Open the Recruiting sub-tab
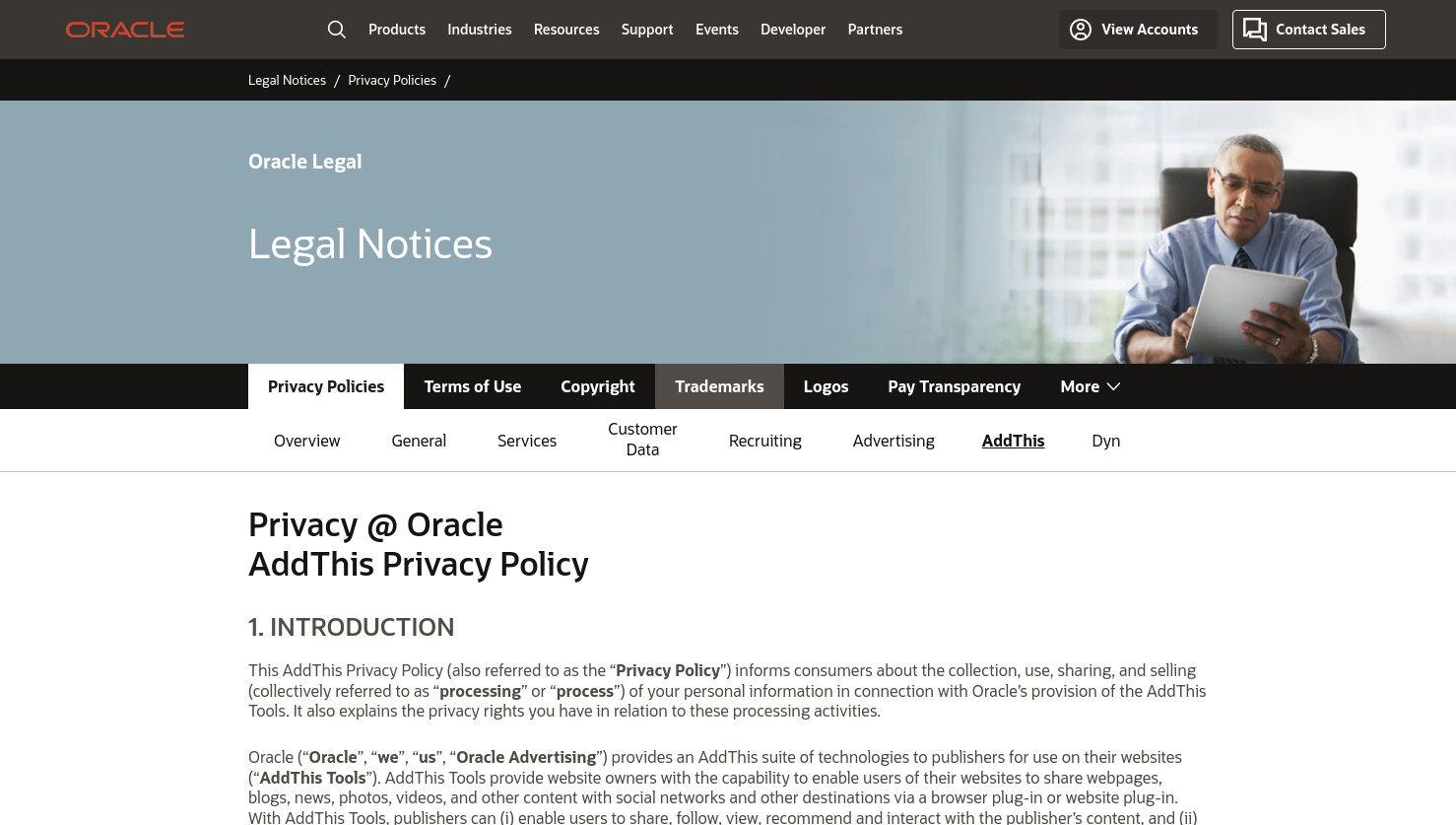 [765, 441]
